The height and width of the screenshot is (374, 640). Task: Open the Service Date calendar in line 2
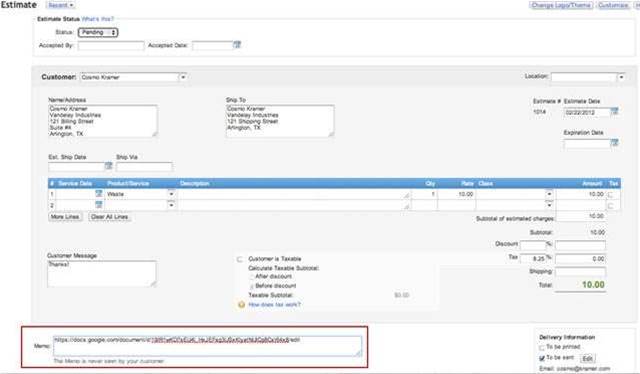99,205
